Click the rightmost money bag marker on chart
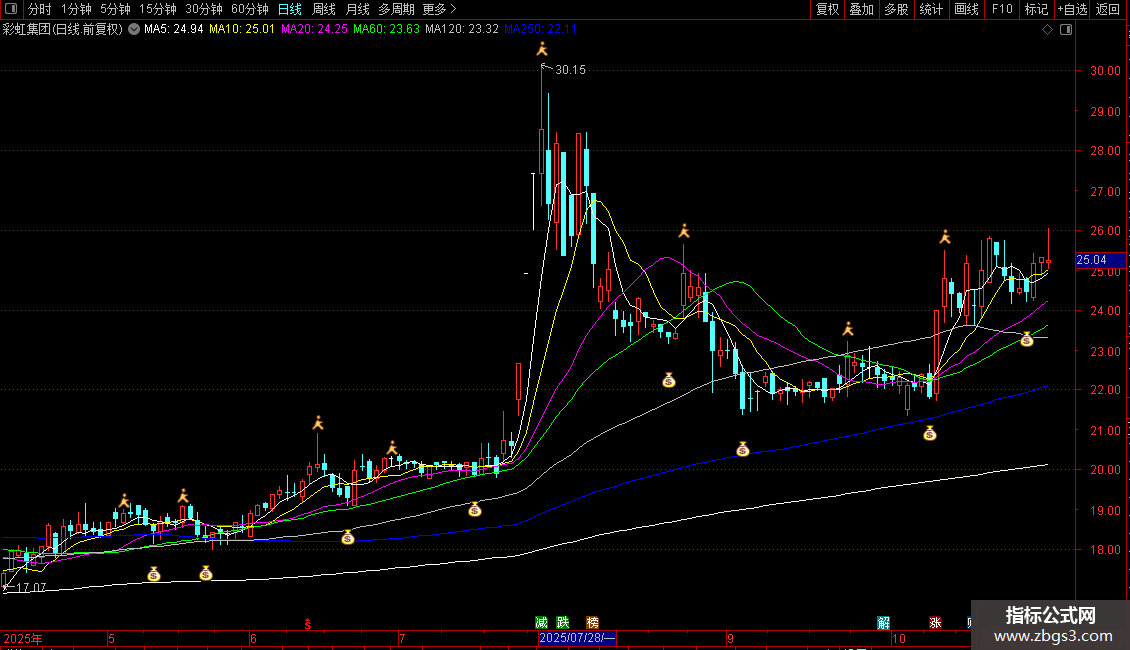Image resolution: width=1130 pixels, height=650 pixels. 1026,340
